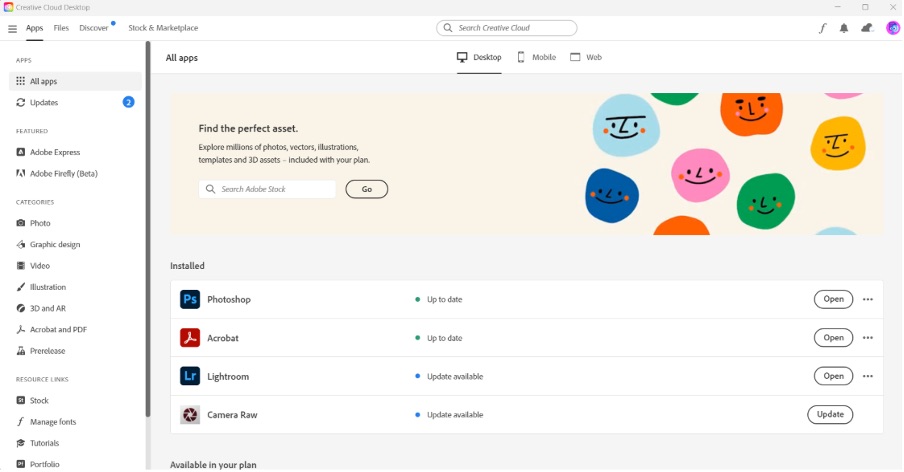Click the fonts icon in top bar
Image resolution: width=904 pixels, height=472 pixels.
[822, 28]
